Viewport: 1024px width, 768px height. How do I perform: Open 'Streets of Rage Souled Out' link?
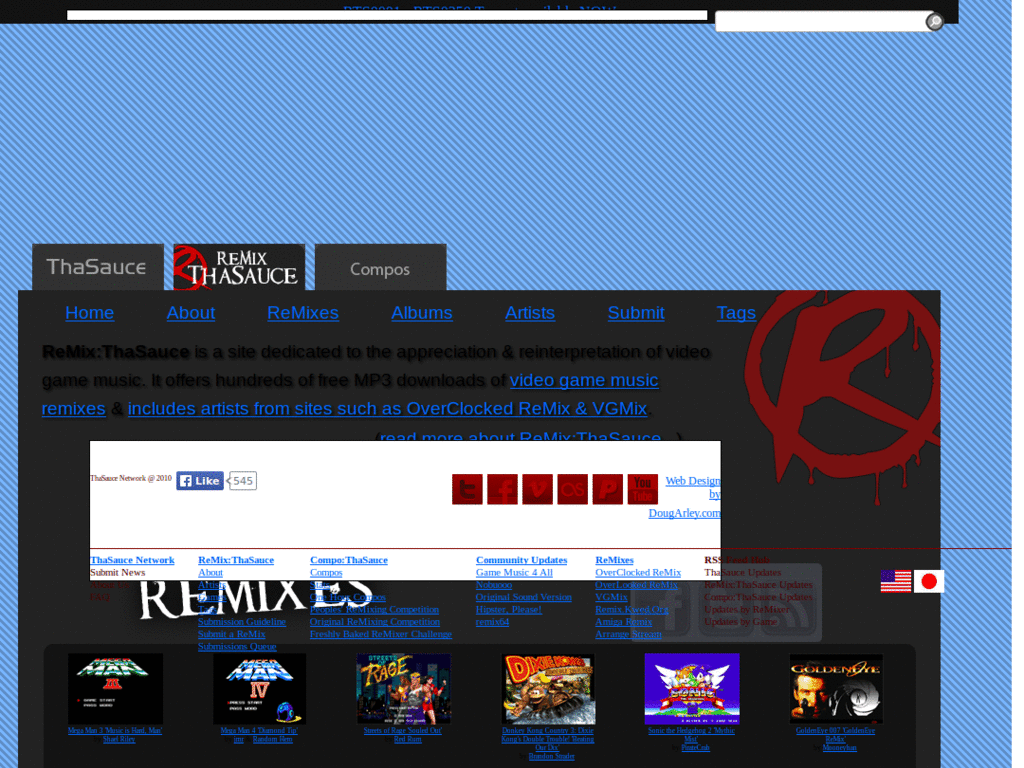(x=403, y=731)
